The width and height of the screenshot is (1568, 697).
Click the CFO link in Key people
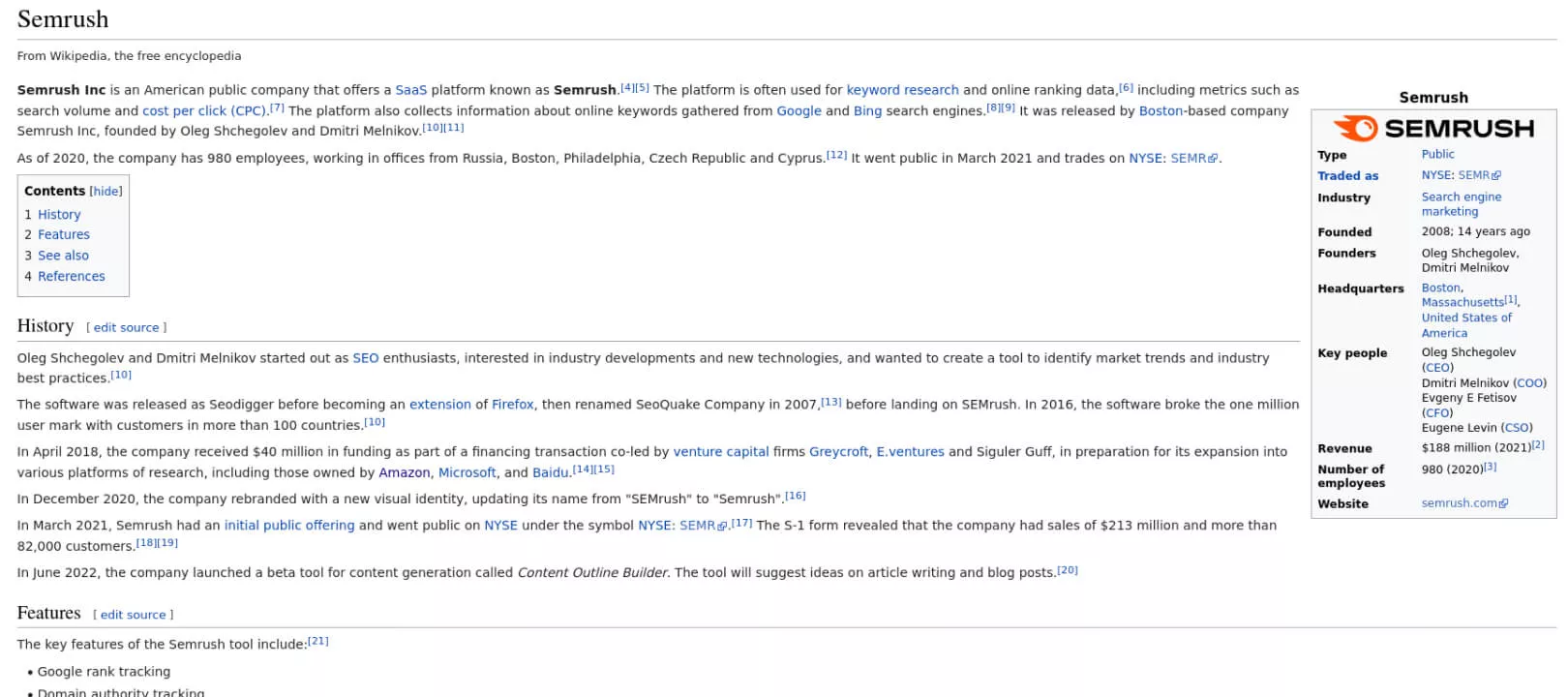pos(1437,413)
